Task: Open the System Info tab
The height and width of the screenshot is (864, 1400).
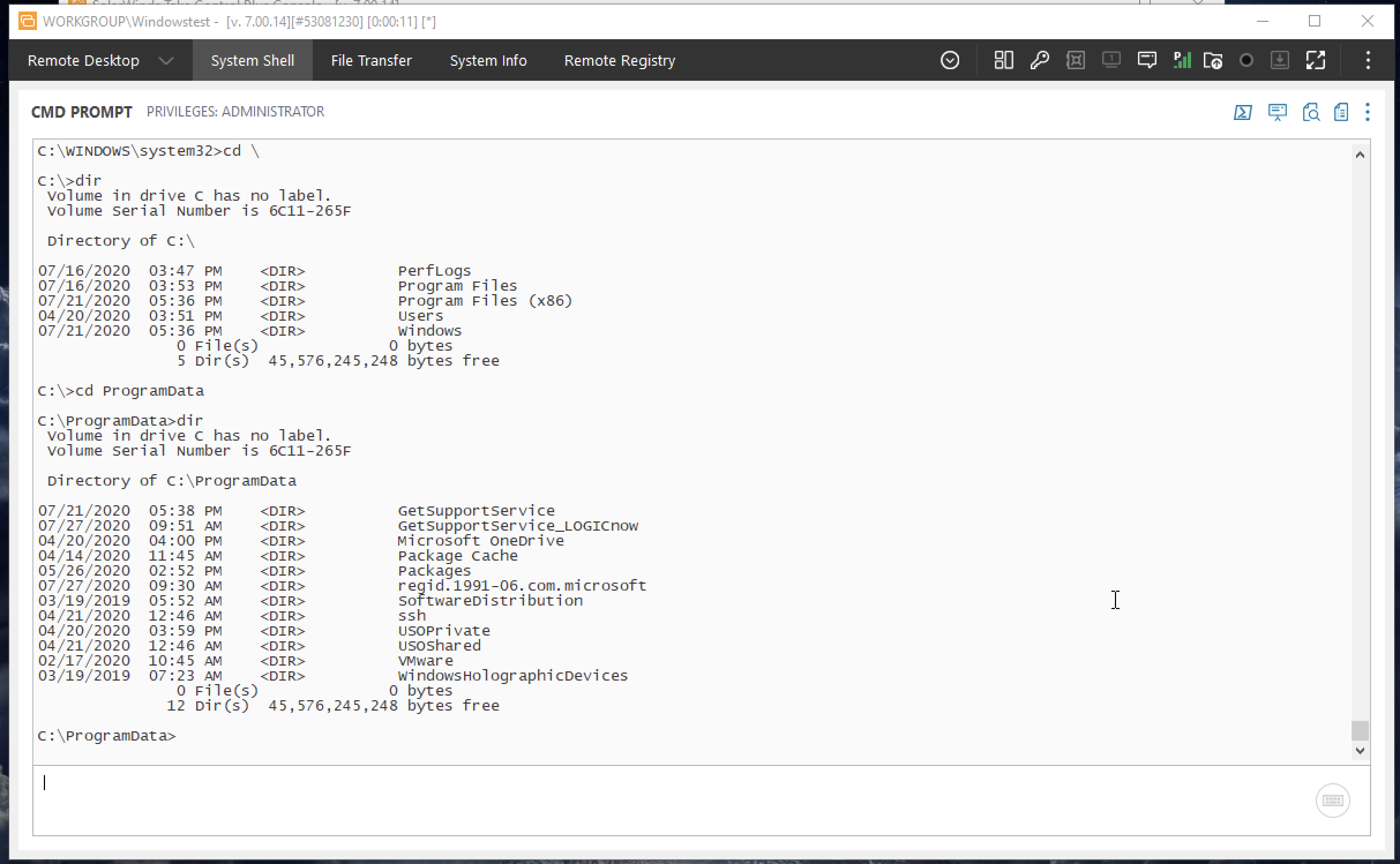Action: pyautogui.click(x=488, y=61)
